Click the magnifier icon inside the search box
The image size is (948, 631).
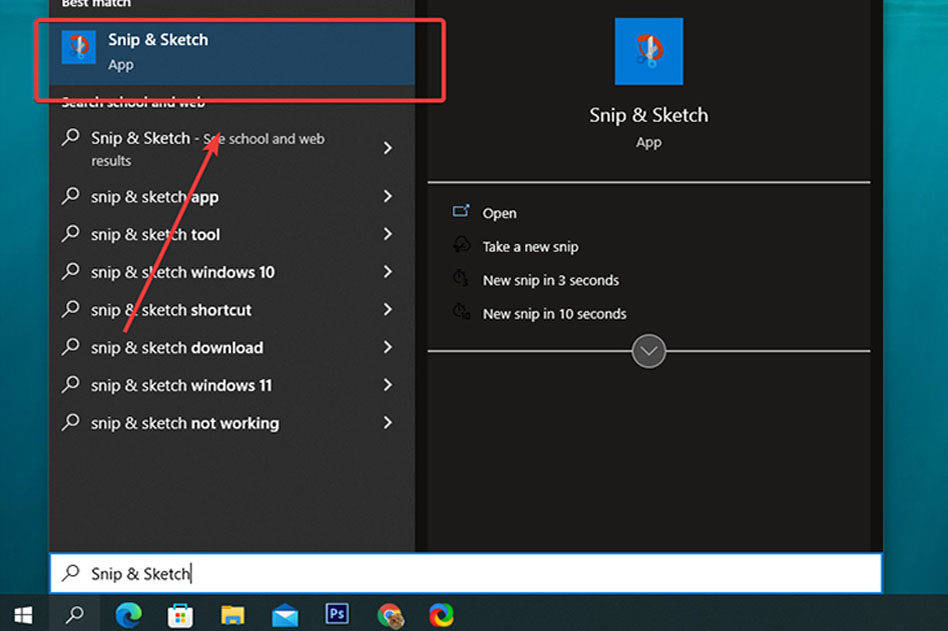pyautogui.click(x=71, y=572)
